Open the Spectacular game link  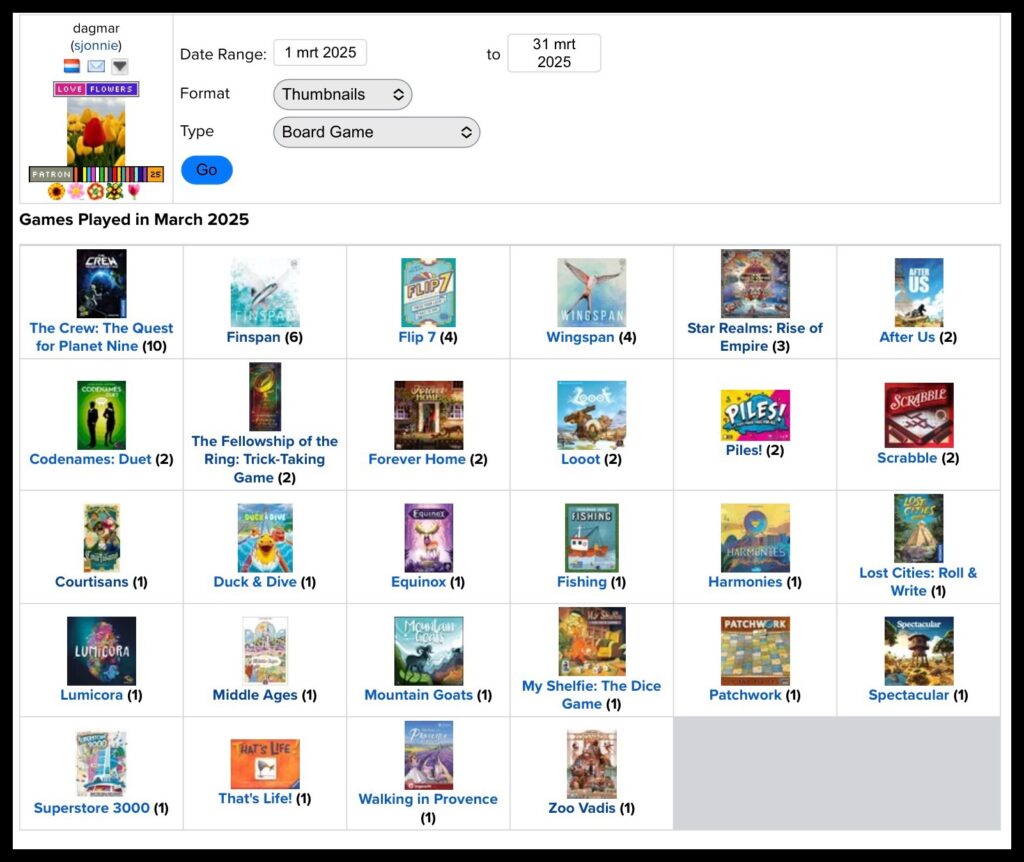[x=908, y=695]
